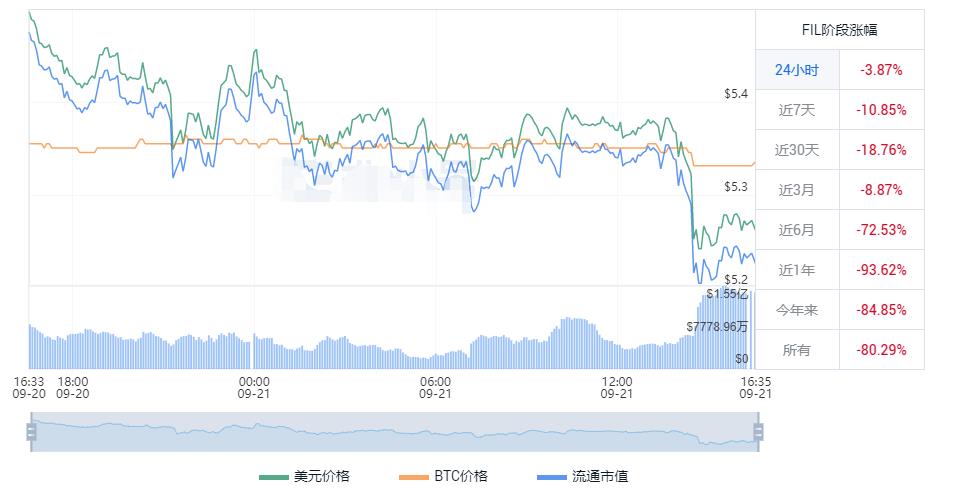Click the range navigator mini chart
Screen dimensions: 956x496
click(x=394, y=432)
